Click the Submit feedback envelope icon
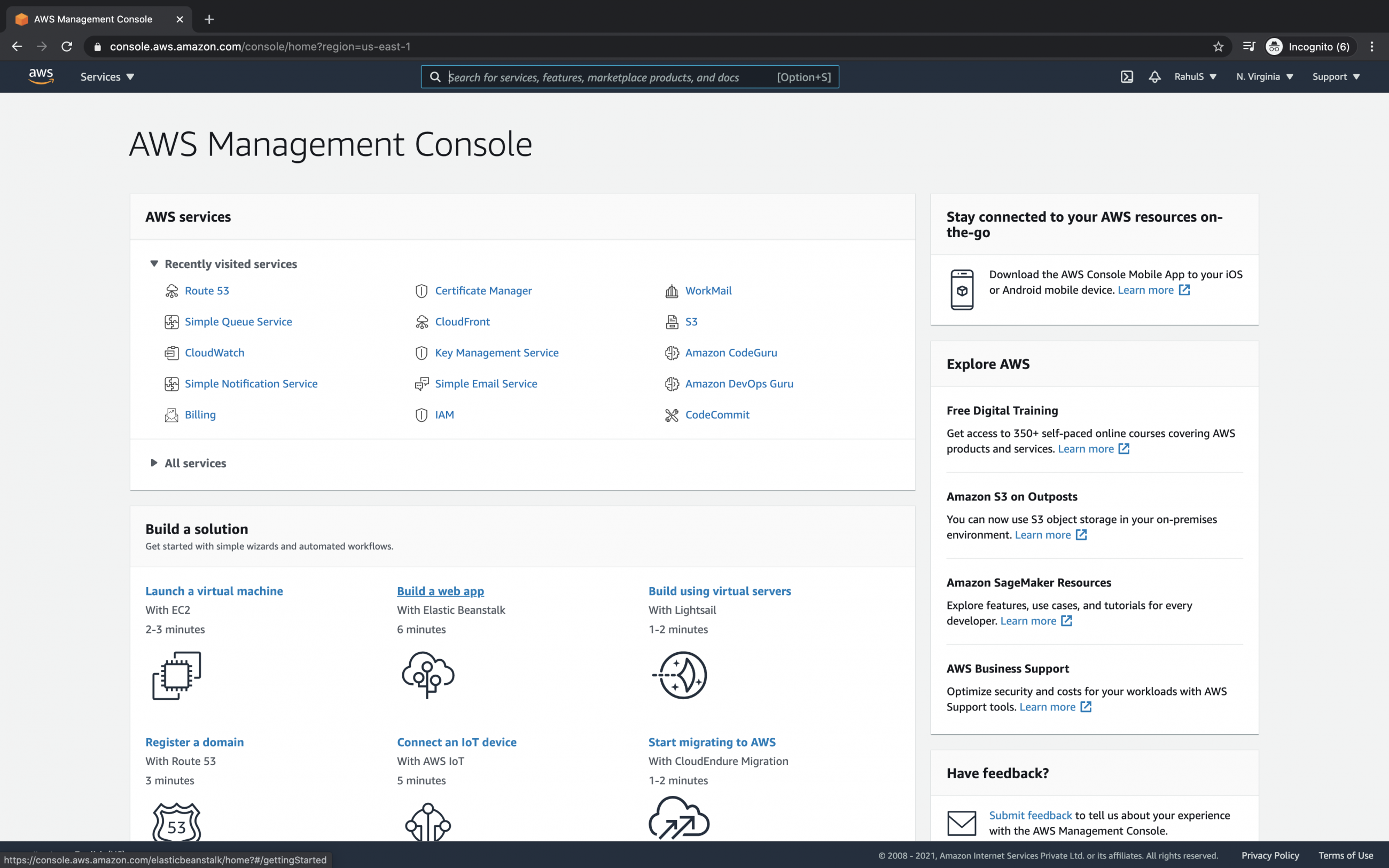This screenshot has width=1389, height=868. coord(962,822)
